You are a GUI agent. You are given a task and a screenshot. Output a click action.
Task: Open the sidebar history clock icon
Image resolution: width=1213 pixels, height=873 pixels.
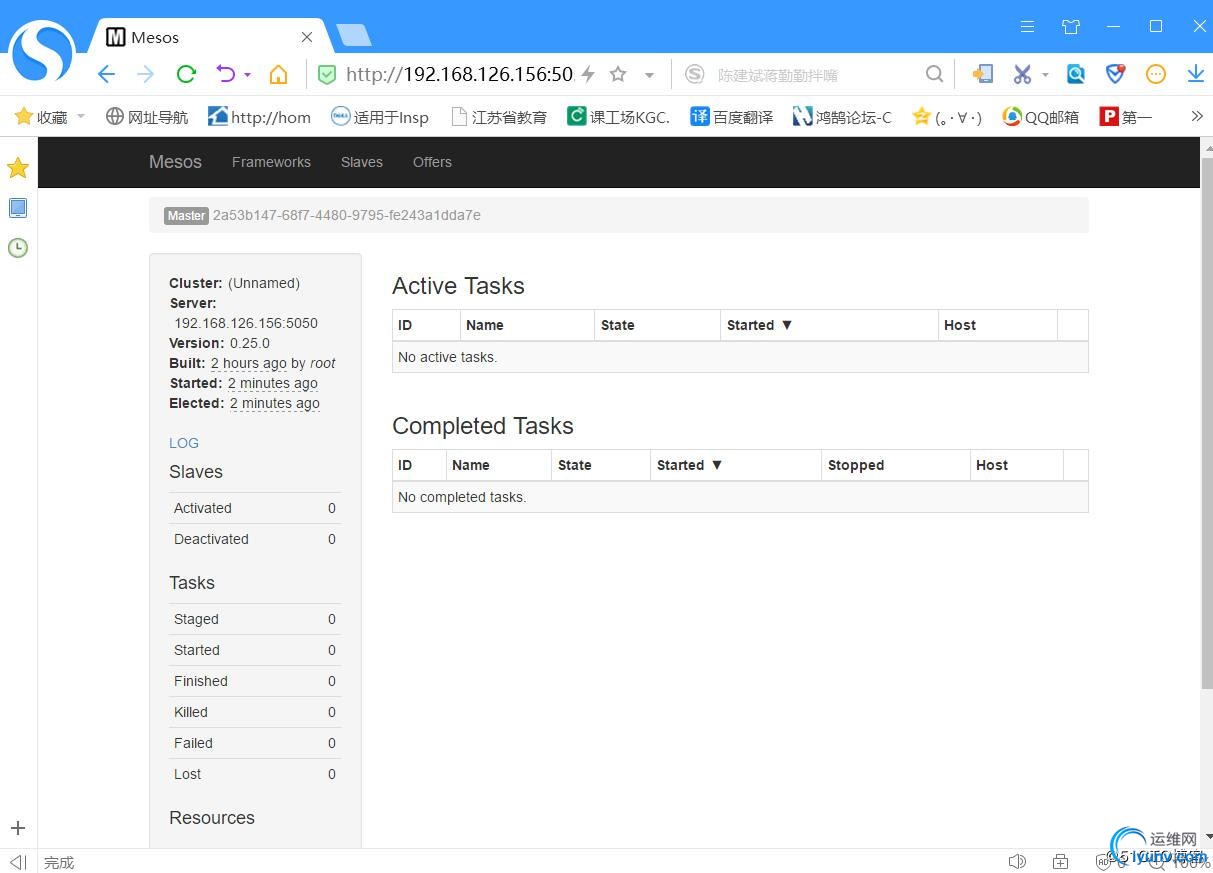18,247
